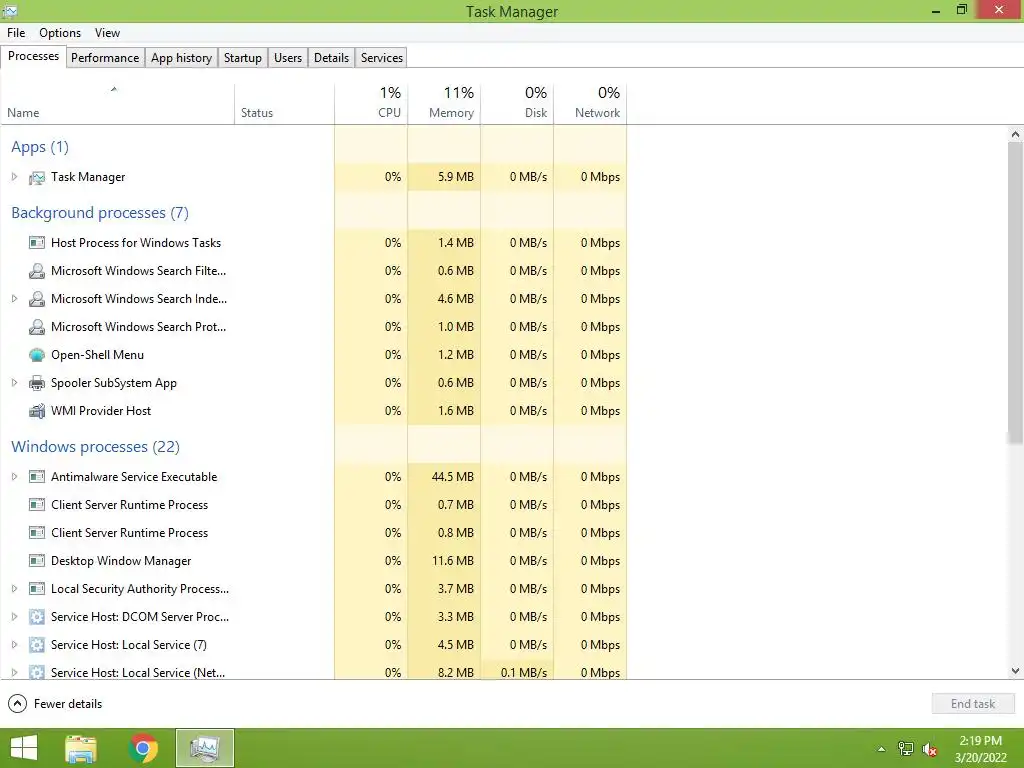Viewport: 1024px width, 768px height.
Task: Click the 0.1 MB/s disk value
Action: pos(524,672)
